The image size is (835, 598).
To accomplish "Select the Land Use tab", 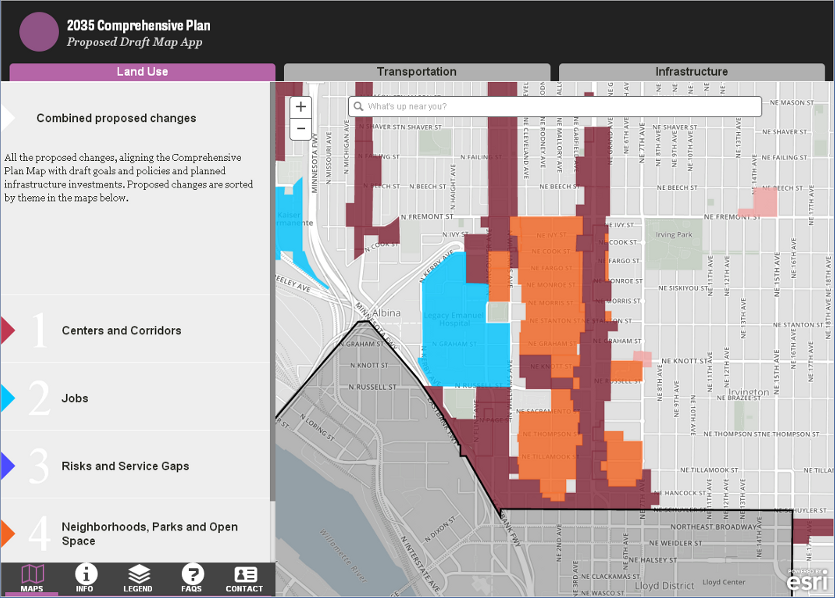I will 142,72.
